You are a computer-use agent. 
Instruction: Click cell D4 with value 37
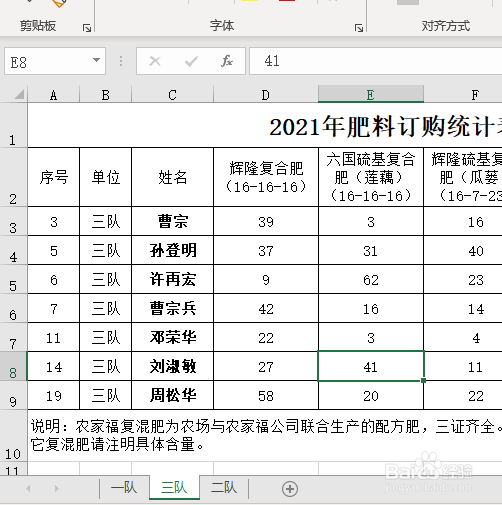(x=266, y=250)
